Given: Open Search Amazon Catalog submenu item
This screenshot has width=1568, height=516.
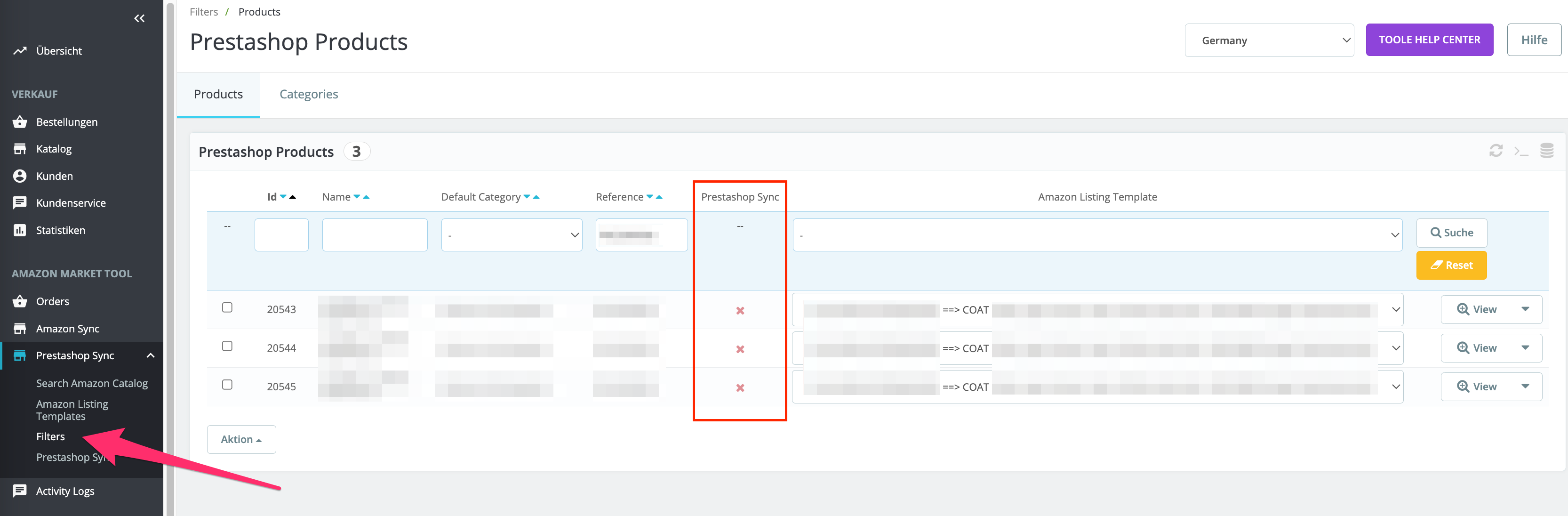Looking at the screenshot, I should (x=92, y=383).
